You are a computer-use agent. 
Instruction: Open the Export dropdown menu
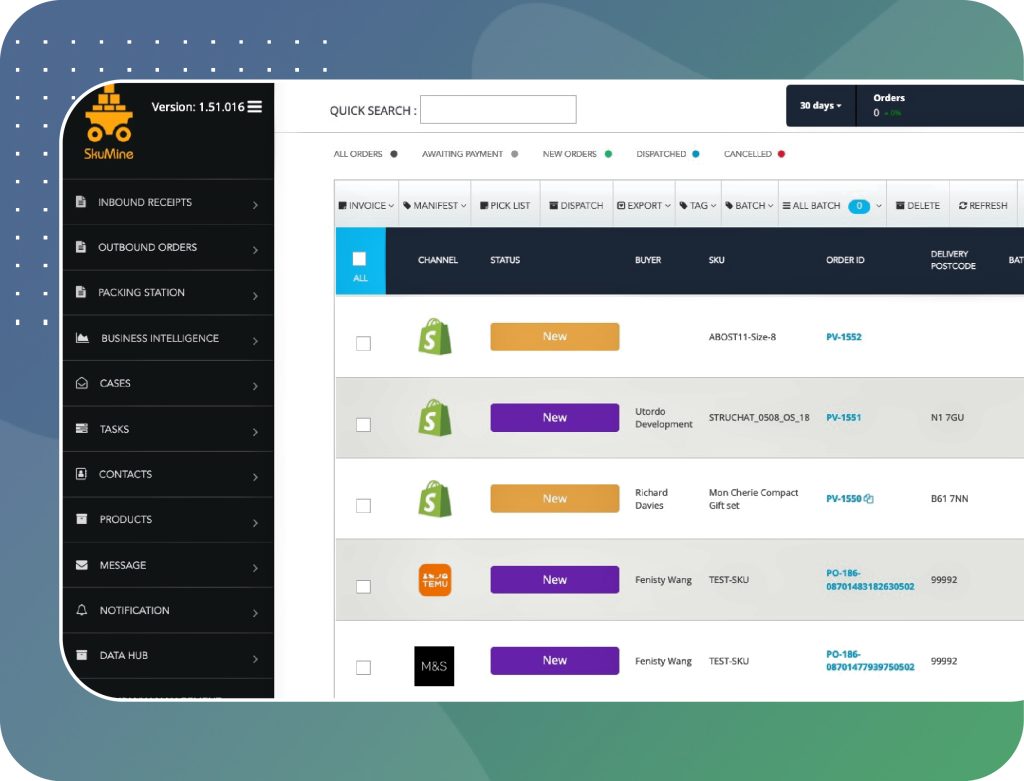pos(644,206)
